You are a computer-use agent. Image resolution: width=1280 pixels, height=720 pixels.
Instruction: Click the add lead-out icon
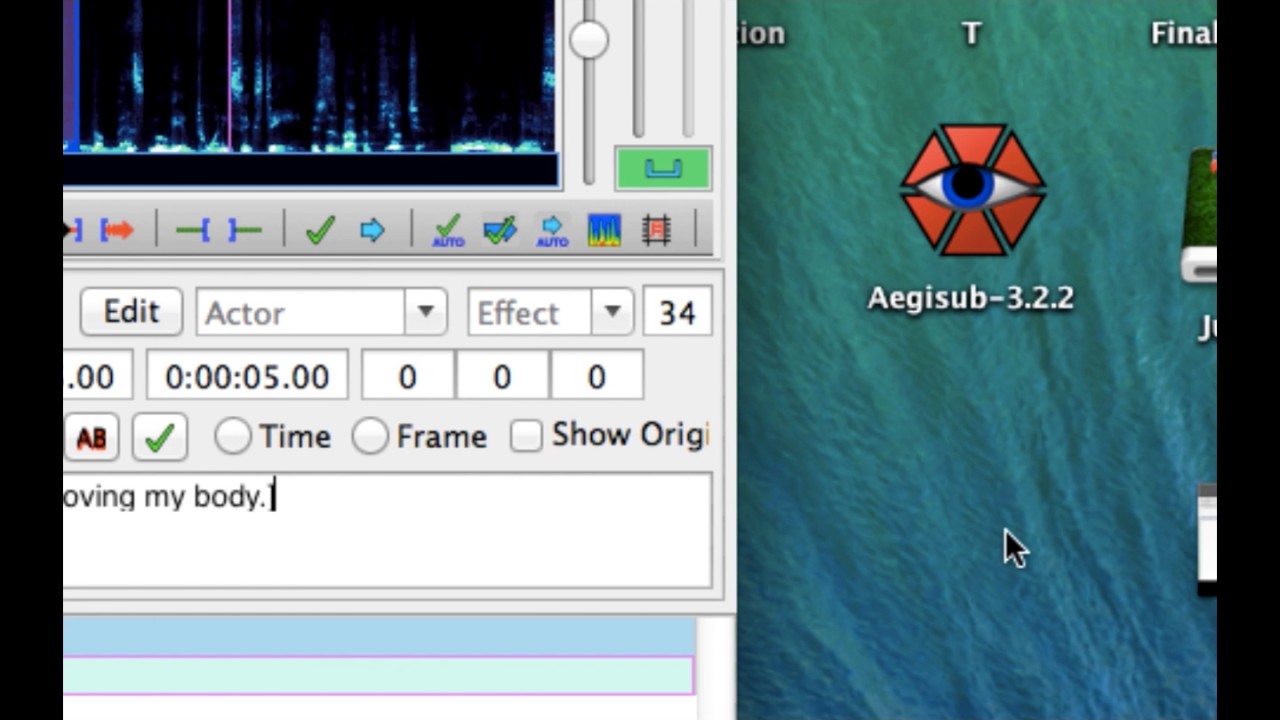245,231
